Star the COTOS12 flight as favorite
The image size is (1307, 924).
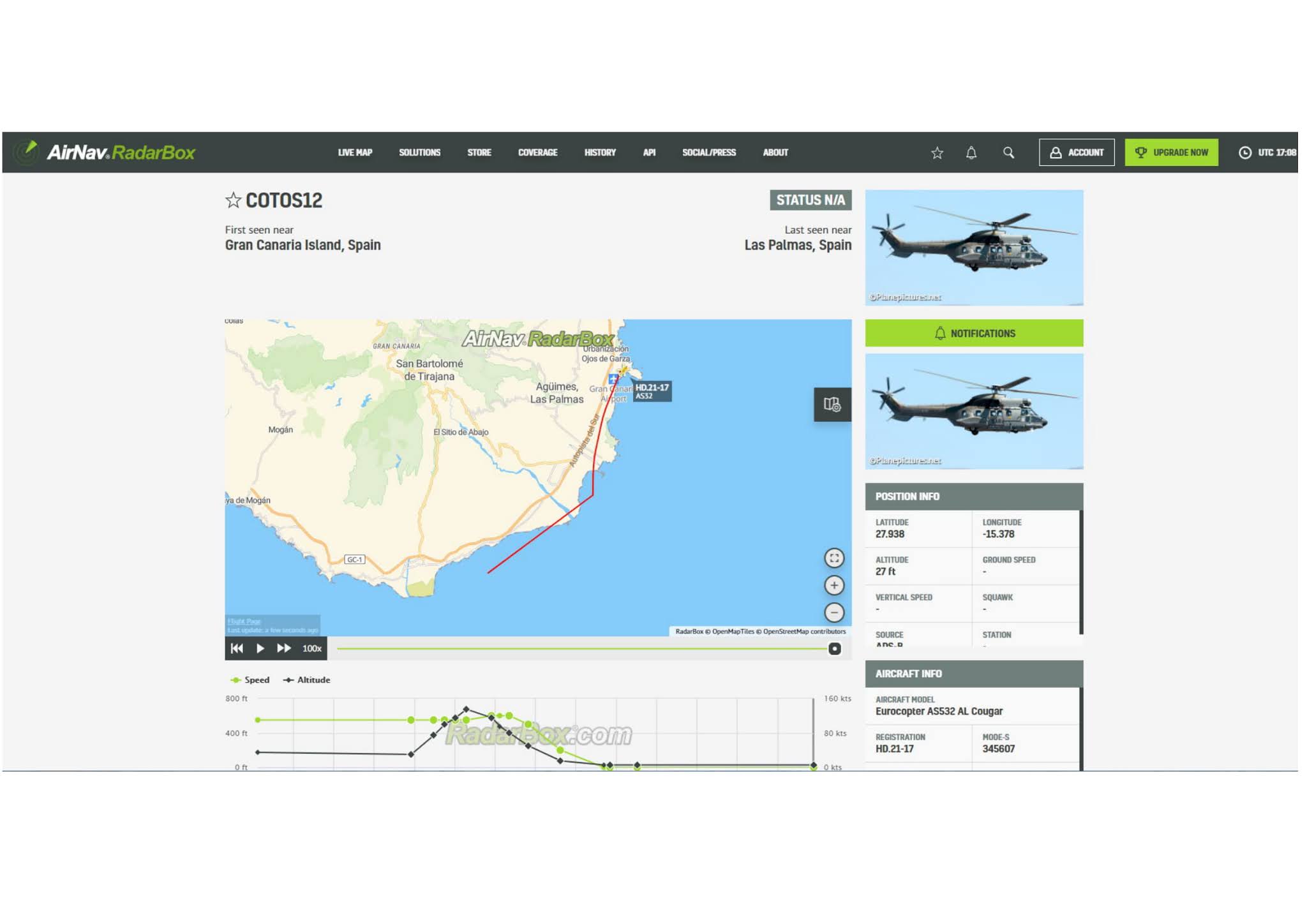pyautogui.click(x=233, y=200)
